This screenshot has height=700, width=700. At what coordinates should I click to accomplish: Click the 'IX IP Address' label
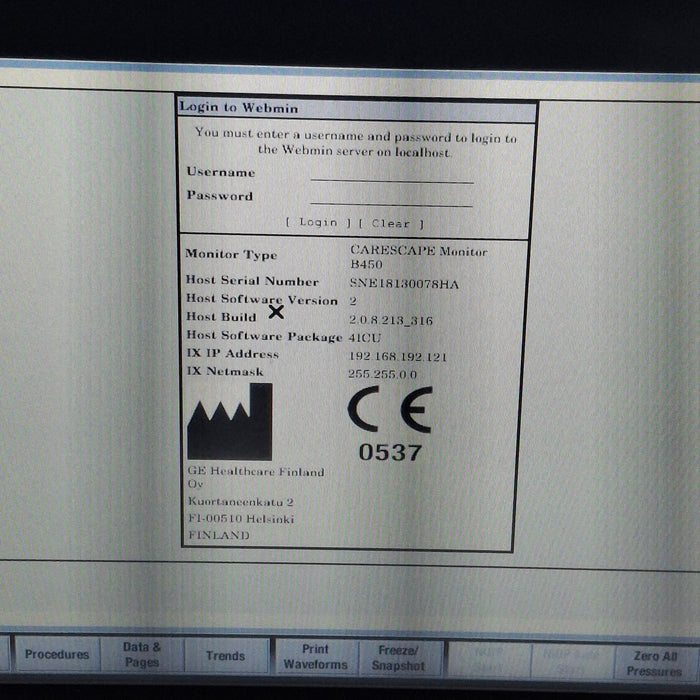(233, 354)
